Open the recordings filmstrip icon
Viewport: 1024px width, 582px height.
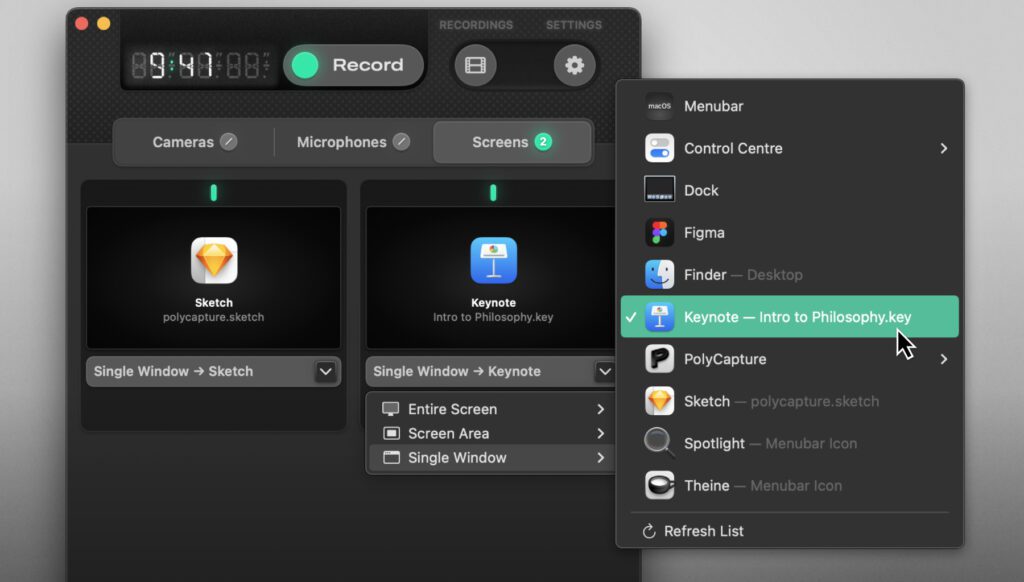coord(475,66)
